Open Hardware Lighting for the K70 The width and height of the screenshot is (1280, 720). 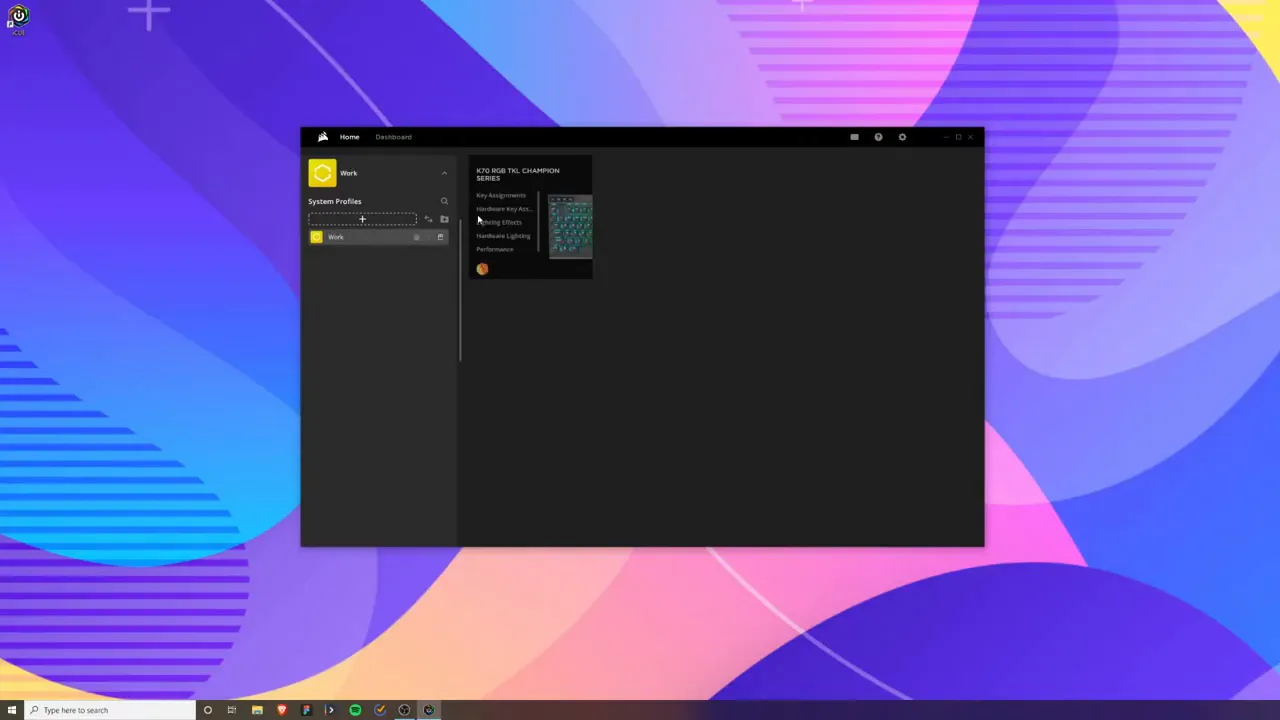503,236
